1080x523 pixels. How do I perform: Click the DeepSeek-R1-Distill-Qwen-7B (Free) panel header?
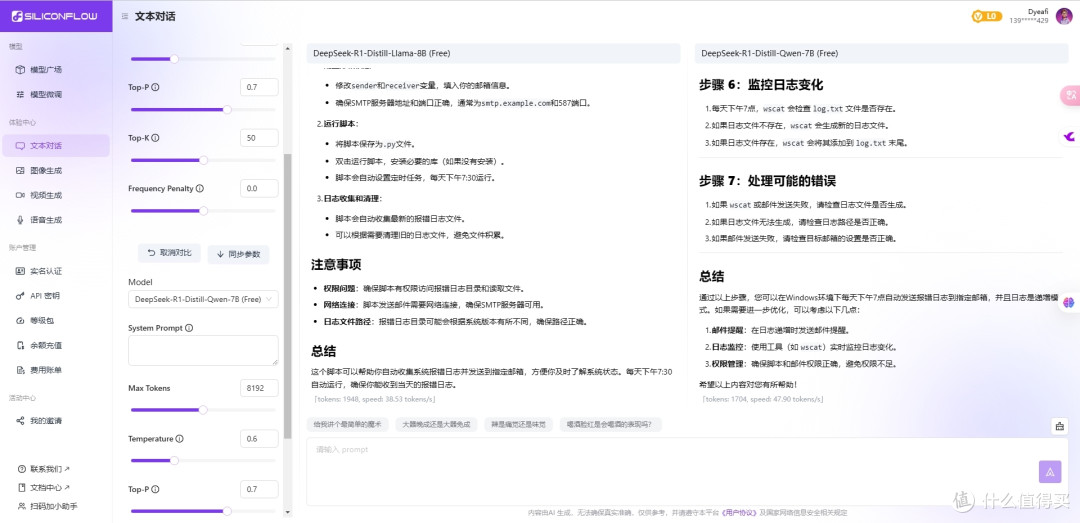point(881,53)
